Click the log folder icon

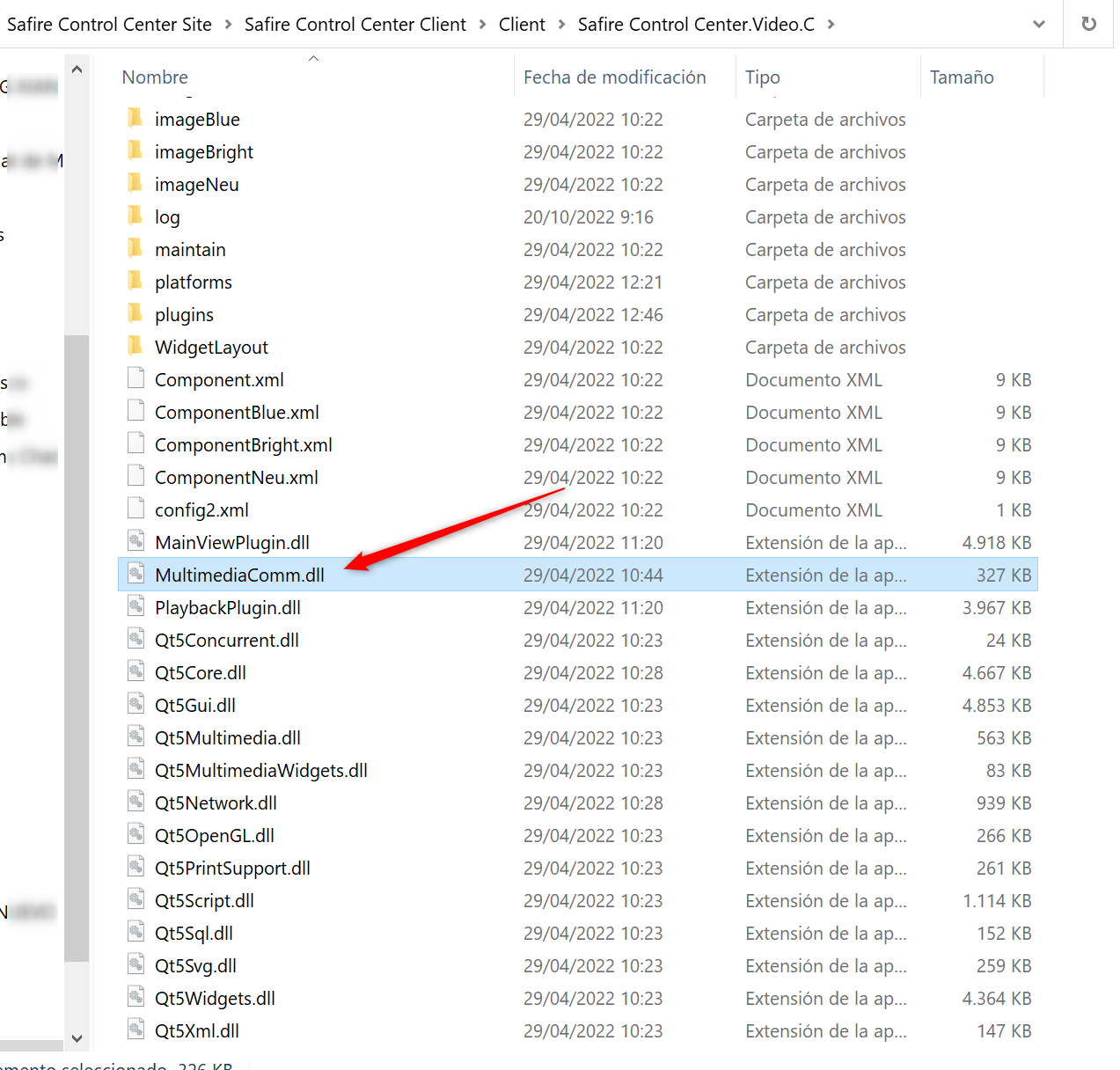135,216
